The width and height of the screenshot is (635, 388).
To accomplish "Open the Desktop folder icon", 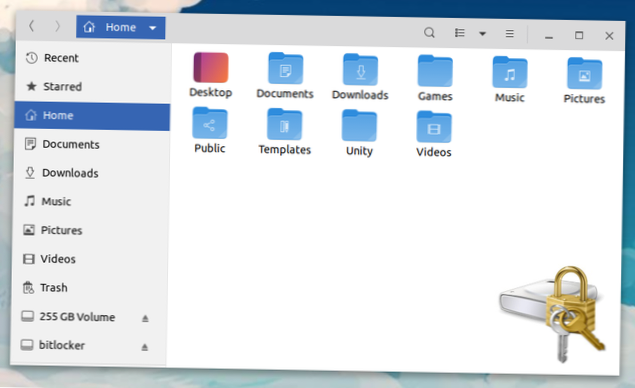I will click(211, 67).
